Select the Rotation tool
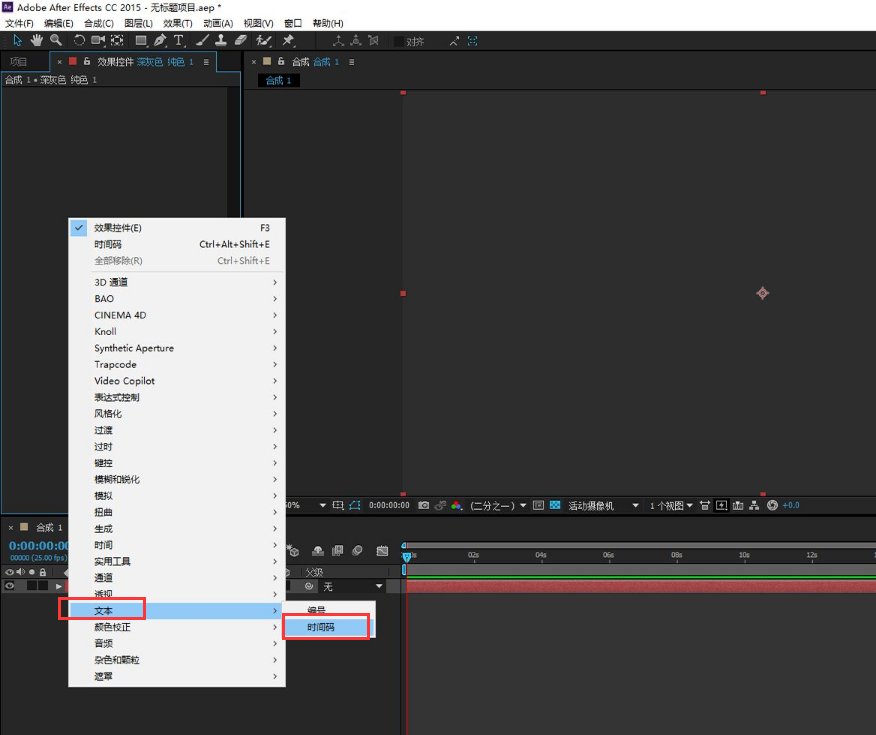Viewport: 876px width, 735px height. [79, 40]
